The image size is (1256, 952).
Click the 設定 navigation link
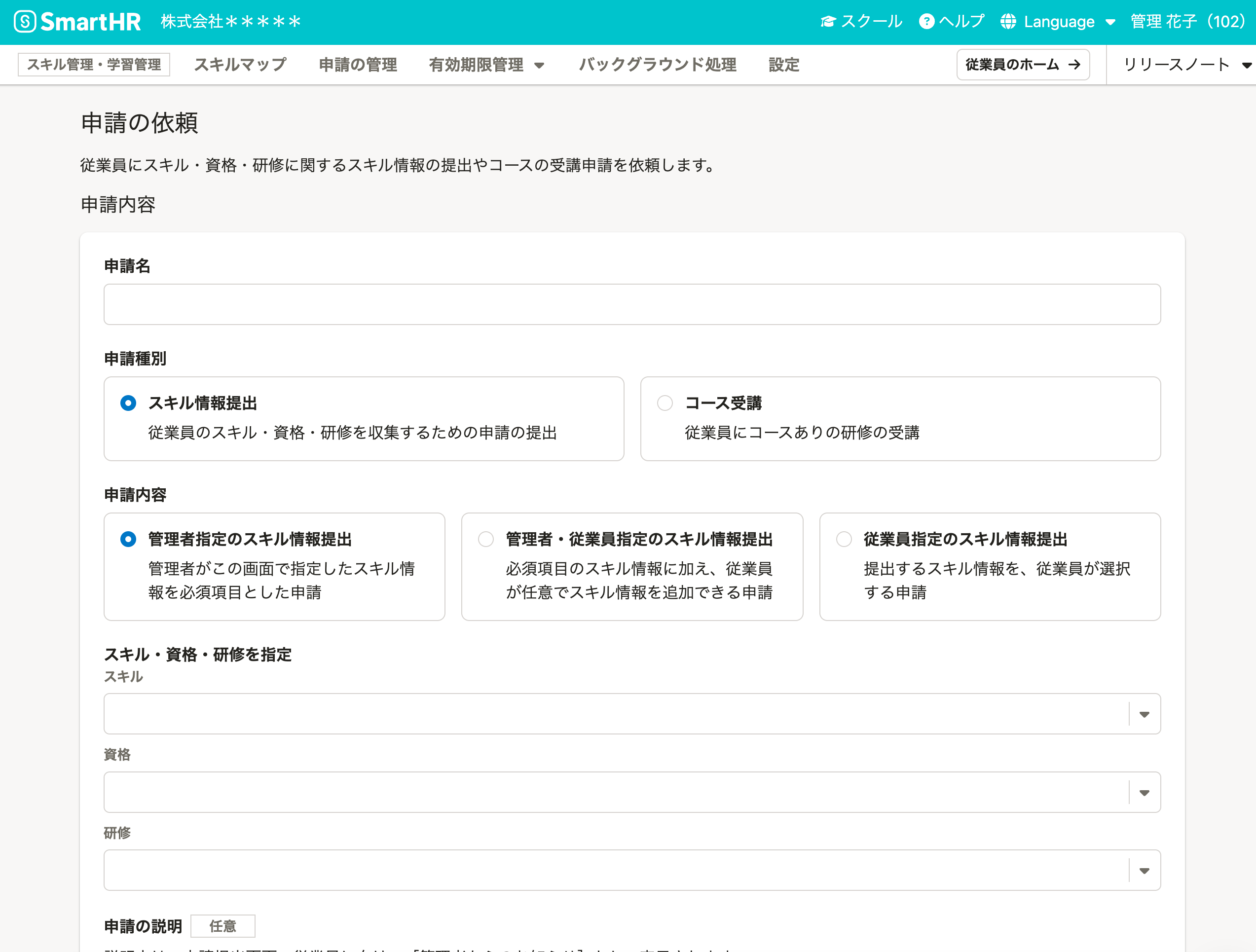[783, 65]
